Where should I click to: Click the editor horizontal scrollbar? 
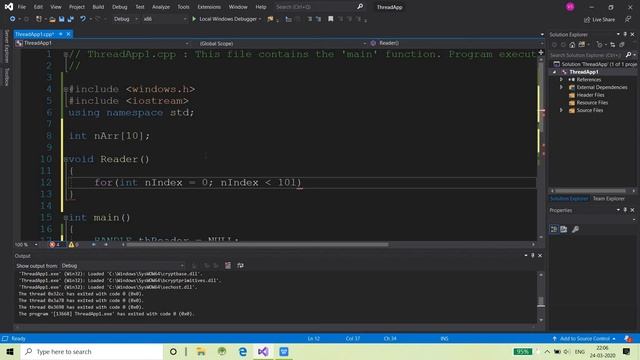pyautogui.click(x=257, y=244)
